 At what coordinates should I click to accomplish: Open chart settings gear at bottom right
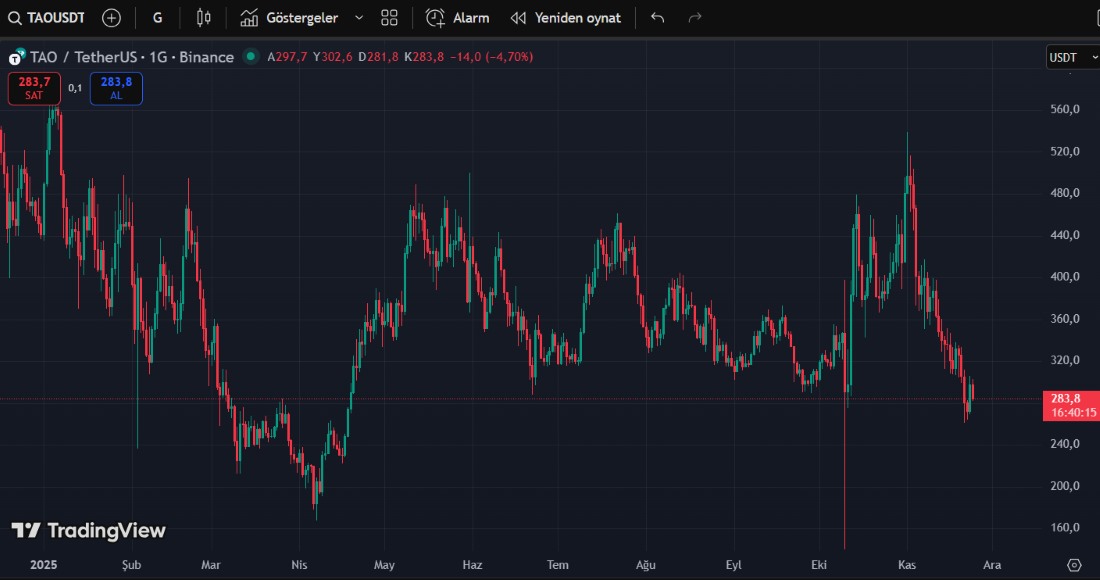click(1074, 565)
